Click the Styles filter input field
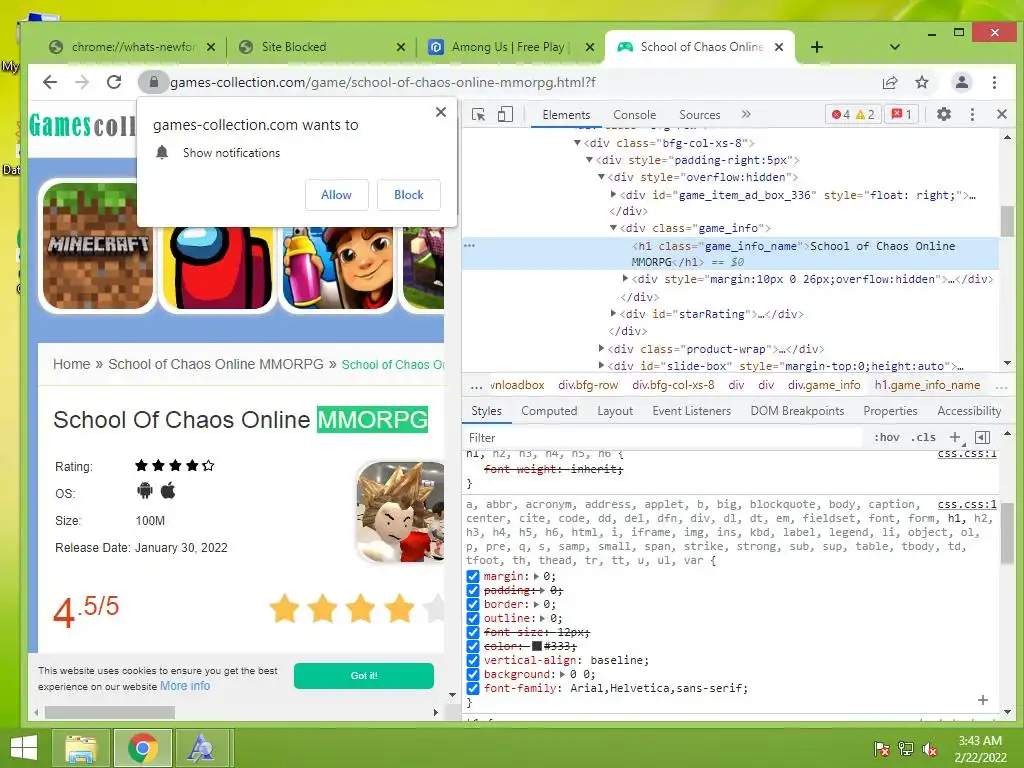Screen dimensions: 1024x768 coord(663,438)
